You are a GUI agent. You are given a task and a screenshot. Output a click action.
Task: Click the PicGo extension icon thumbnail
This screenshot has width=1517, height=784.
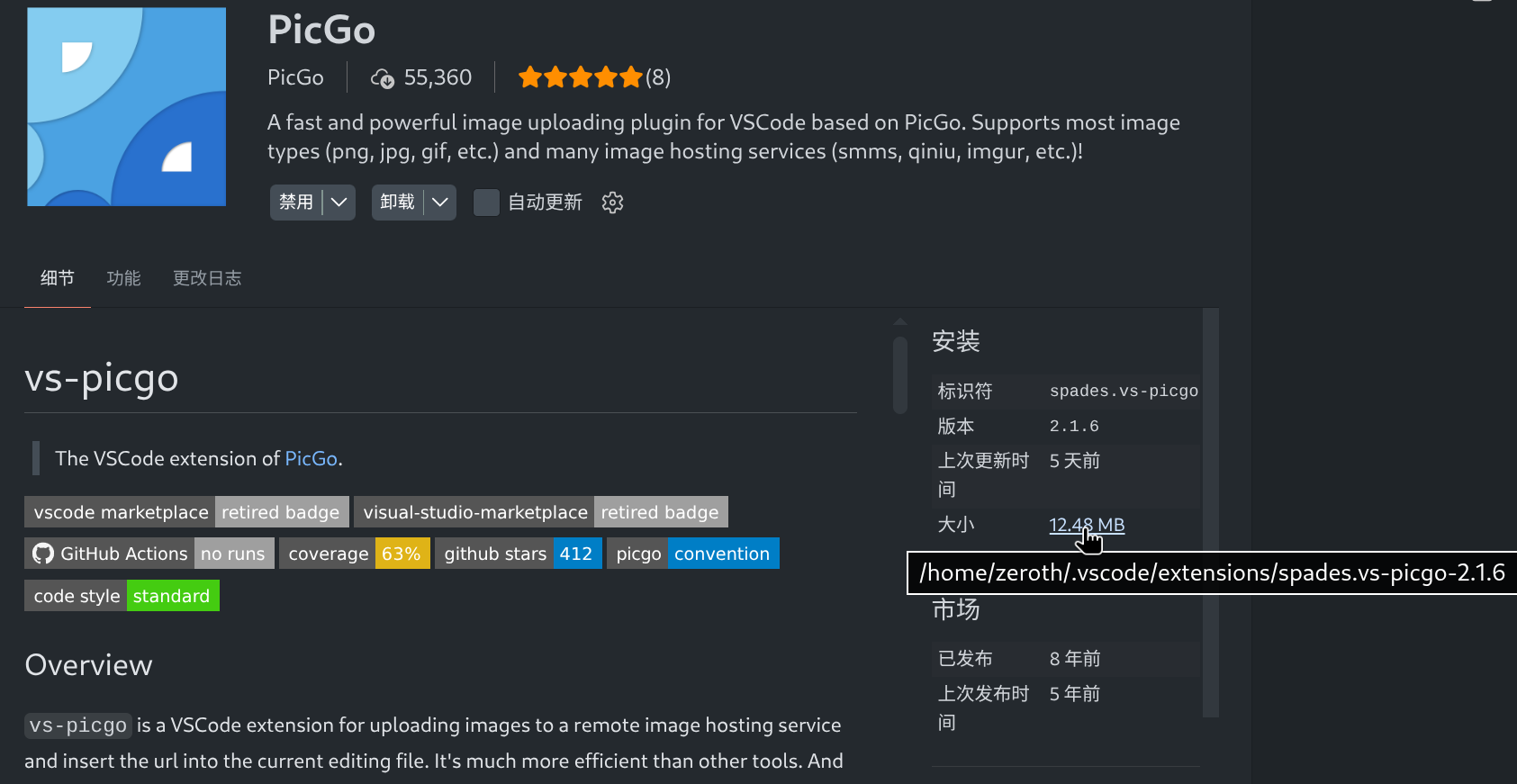(x=126, y=106)
